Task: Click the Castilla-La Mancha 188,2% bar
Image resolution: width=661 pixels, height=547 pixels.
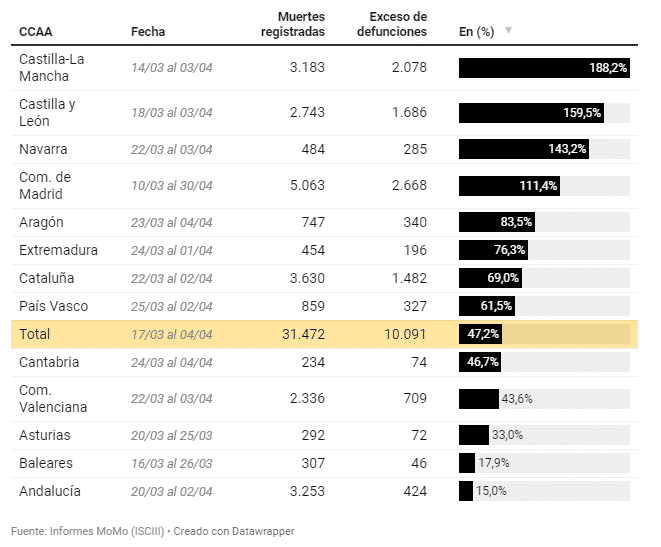Action: pos(544,68)
